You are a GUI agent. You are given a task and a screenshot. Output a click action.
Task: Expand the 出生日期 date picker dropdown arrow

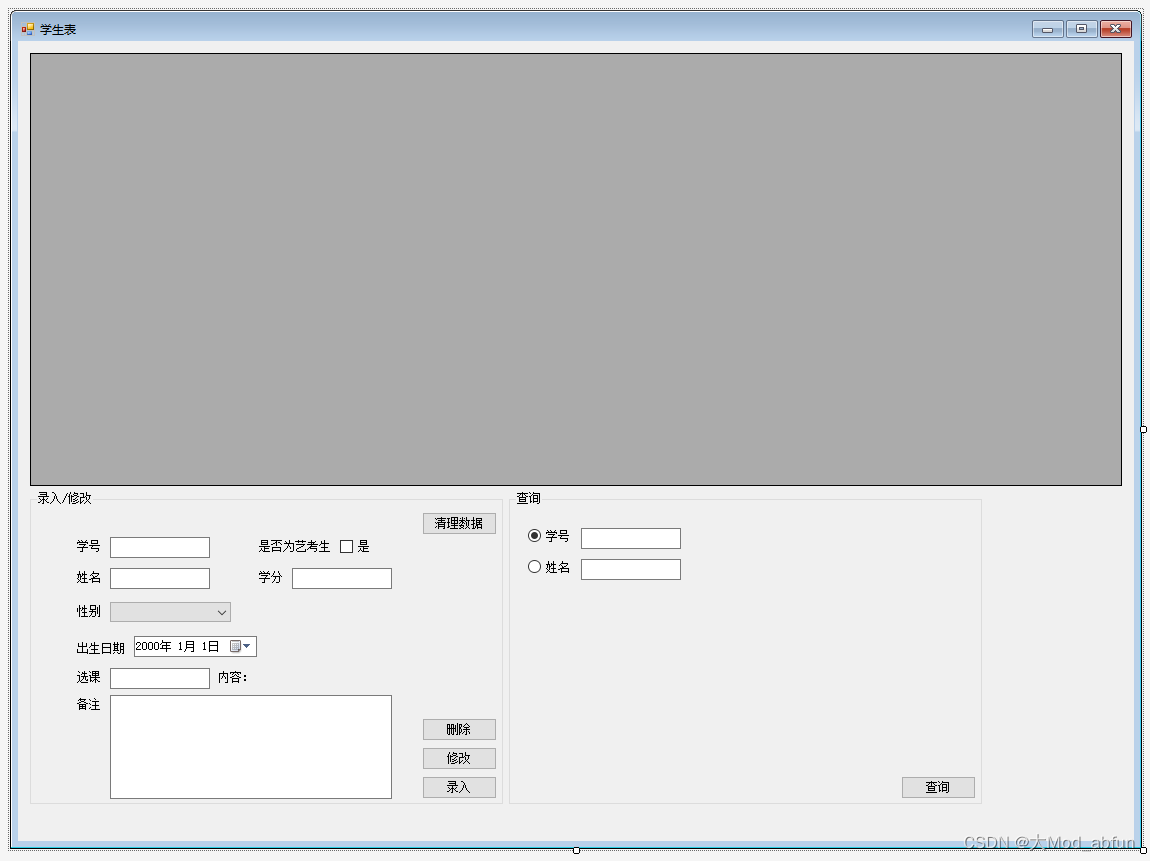[x=248, y=646]
